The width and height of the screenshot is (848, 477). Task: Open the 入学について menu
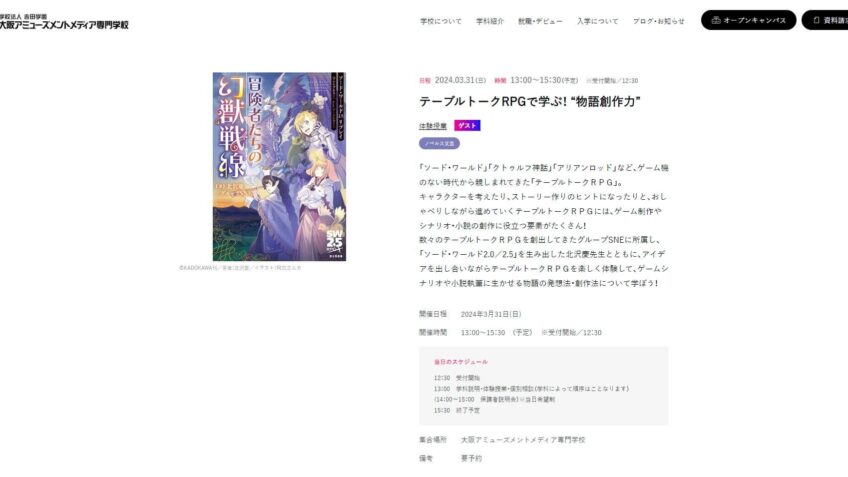[x=597, y=21]
